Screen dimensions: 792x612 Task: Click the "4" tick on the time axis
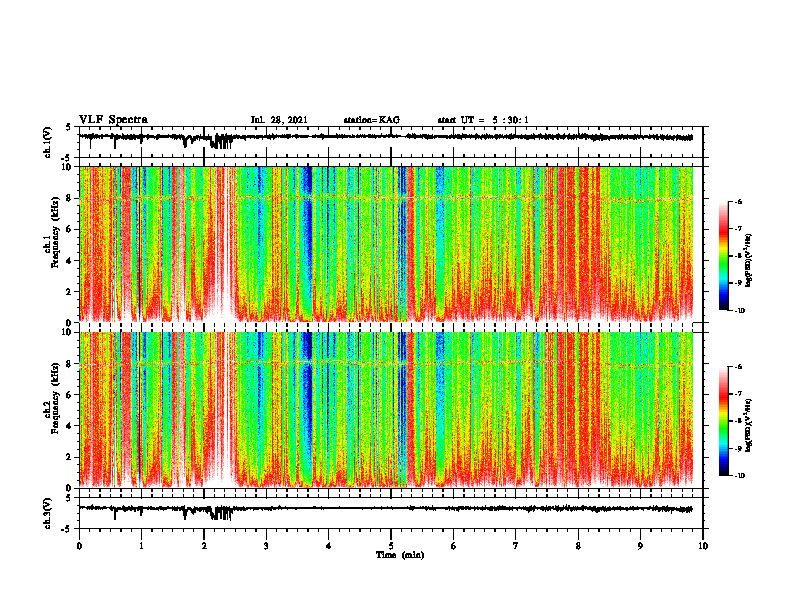[x=329, y=546]
